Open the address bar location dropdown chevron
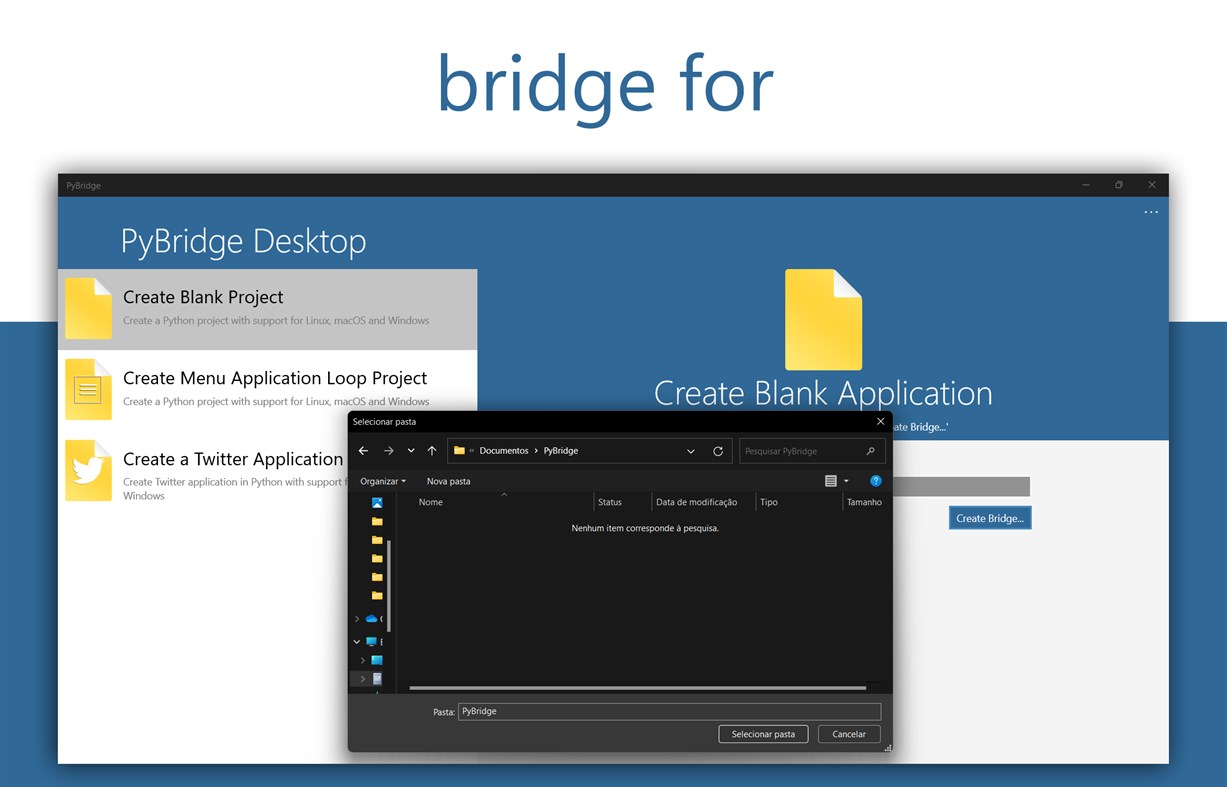 click(691, 451)
